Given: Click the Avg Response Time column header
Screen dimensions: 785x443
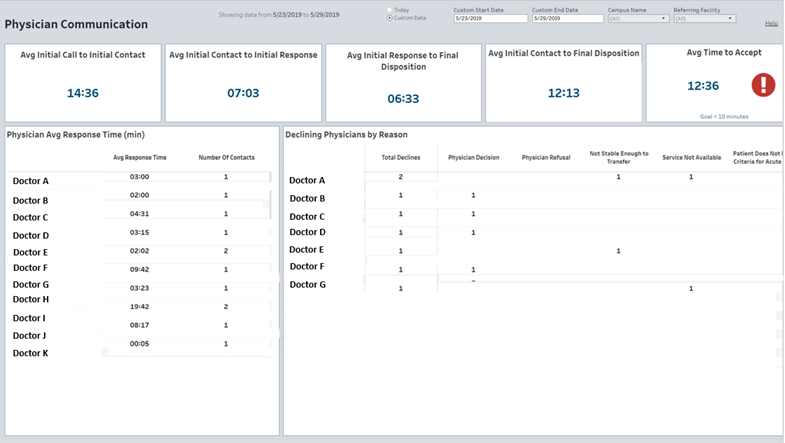Looking at the screenshot, I should (140, 157).
